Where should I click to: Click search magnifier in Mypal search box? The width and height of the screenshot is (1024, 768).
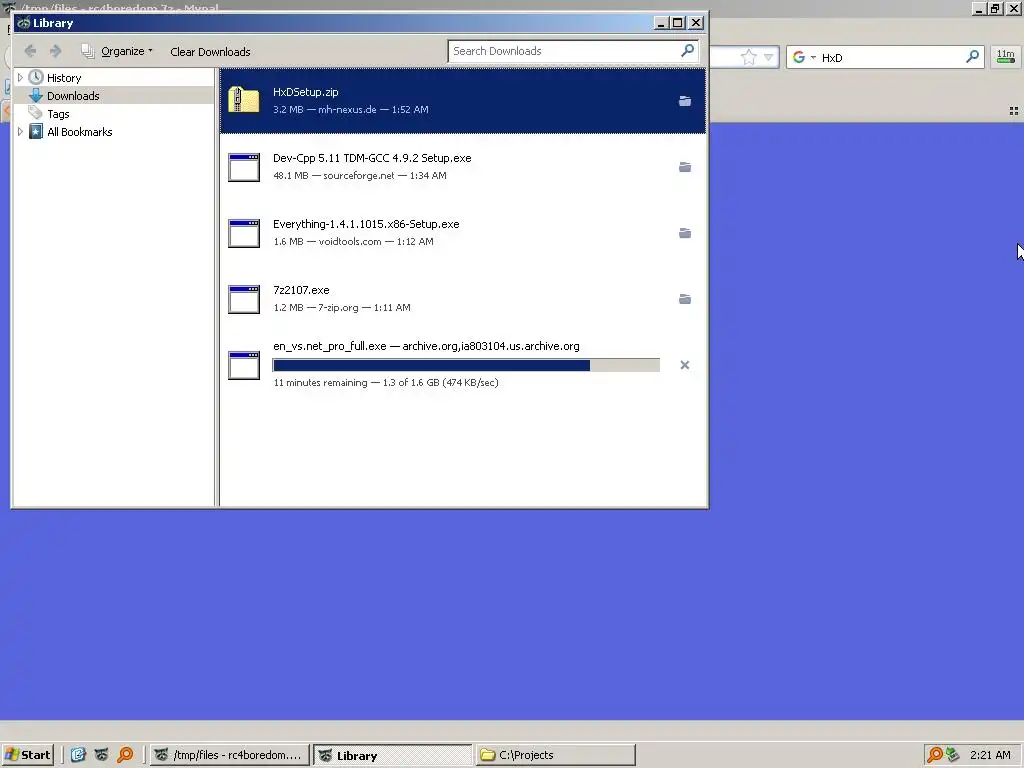(972, 57)
